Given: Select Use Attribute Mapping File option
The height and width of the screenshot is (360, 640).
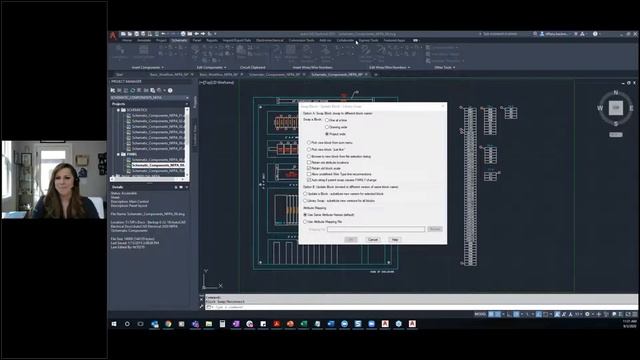Looking at the screenshot, I should click(305, 222).
